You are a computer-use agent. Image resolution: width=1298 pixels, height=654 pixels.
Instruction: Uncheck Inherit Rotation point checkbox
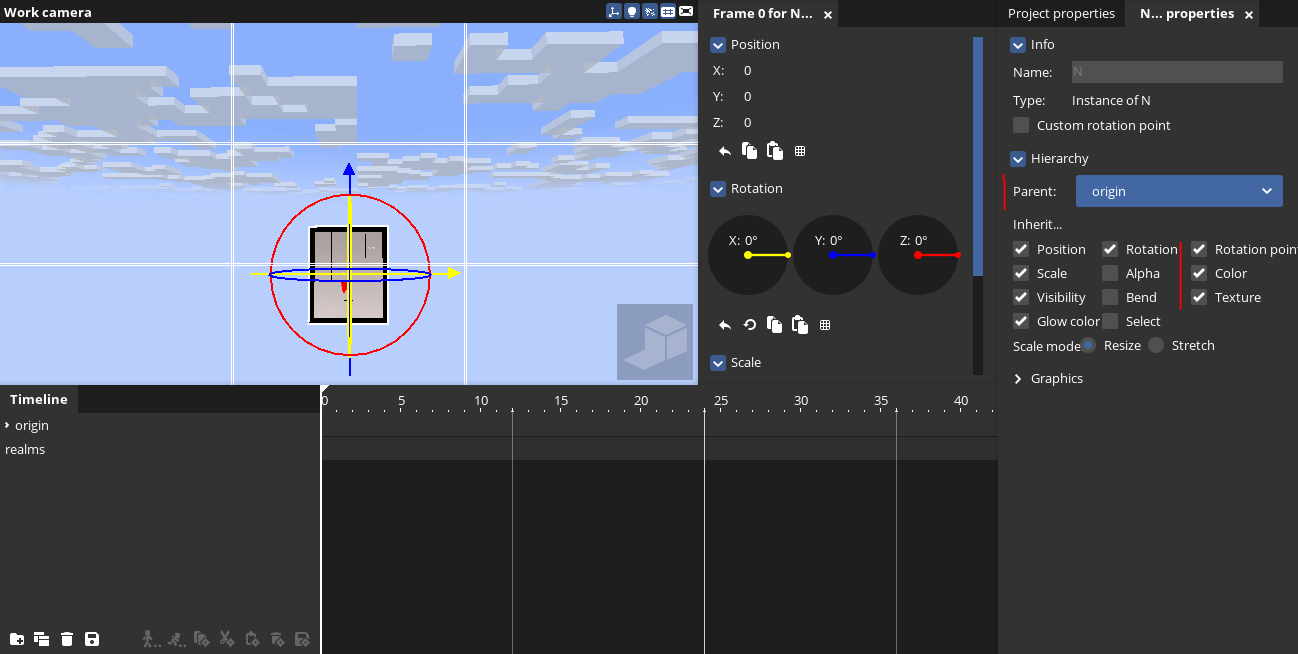click(1199, 249)
